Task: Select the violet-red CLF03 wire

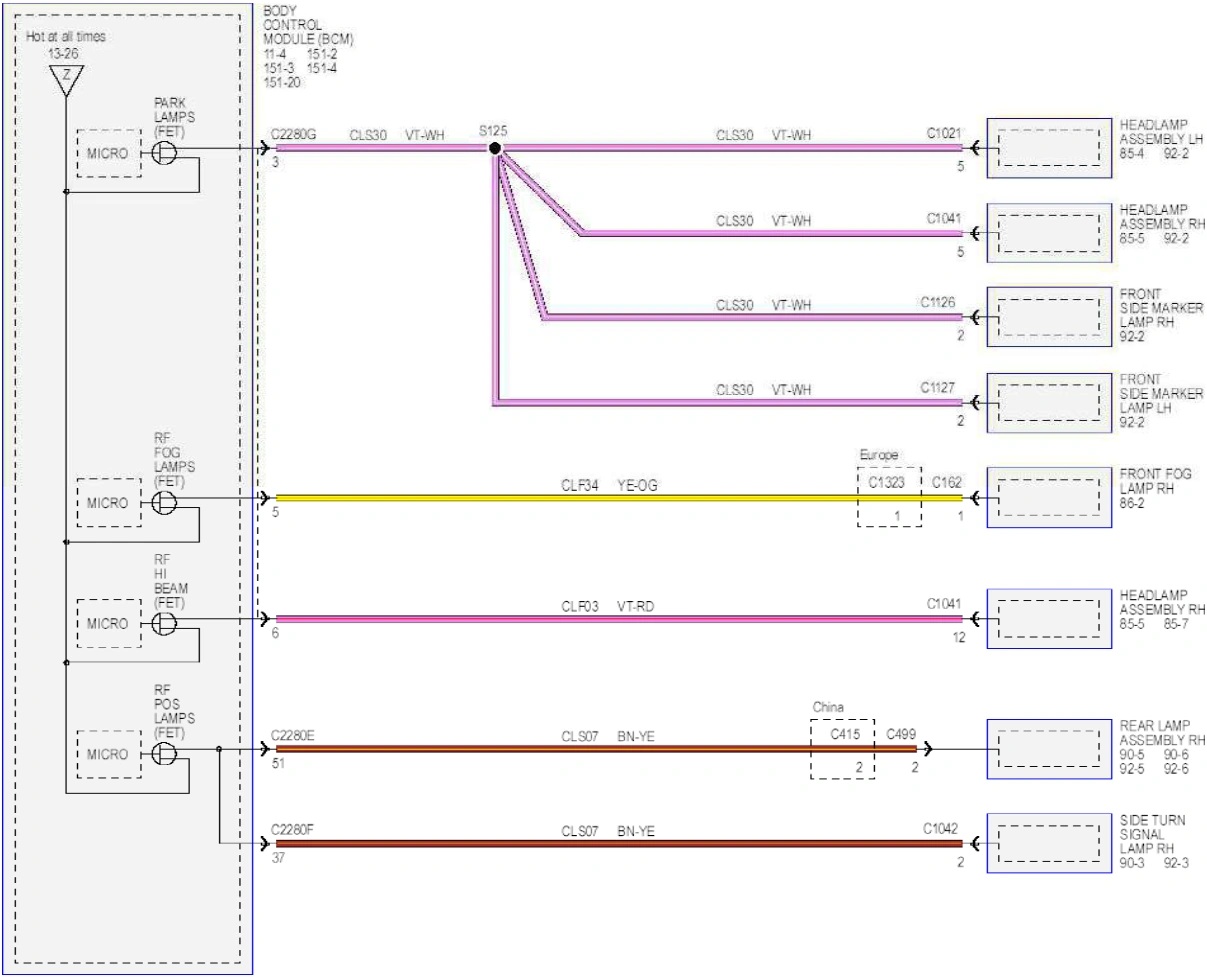Action: (618, 619)
